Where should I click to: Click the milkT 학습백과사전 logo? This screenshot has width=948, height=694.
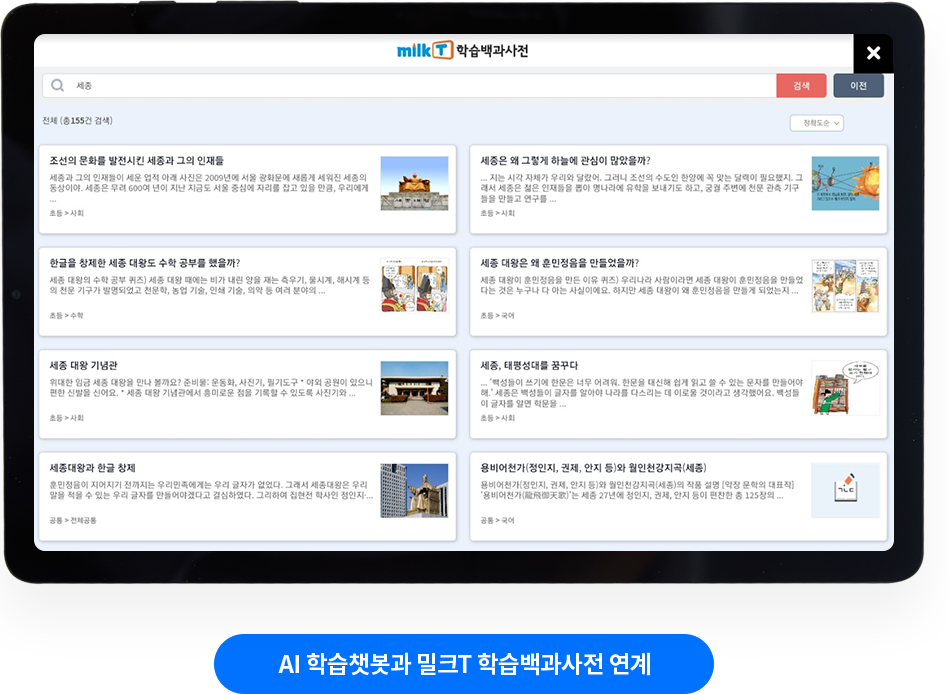click(462, 51)
